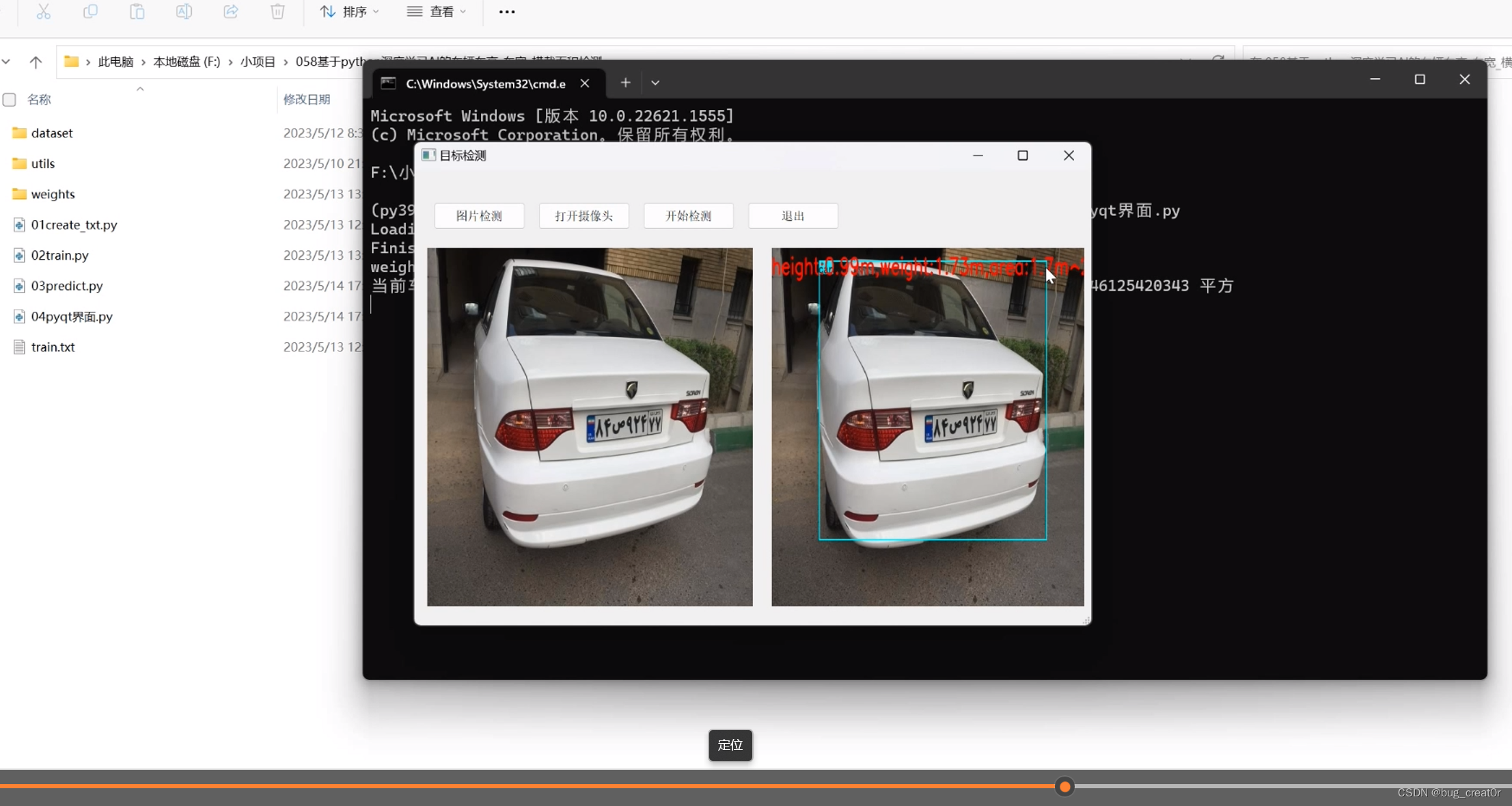
Task: Click the Share icon in toolbar
Action: pyautogui.click(x=231, y=12)
